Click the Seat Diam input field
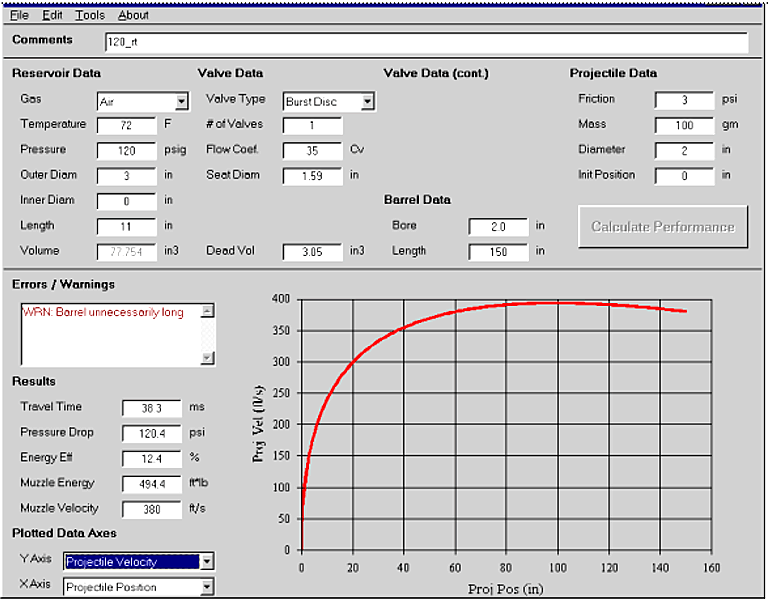 (x=312, y=176)
